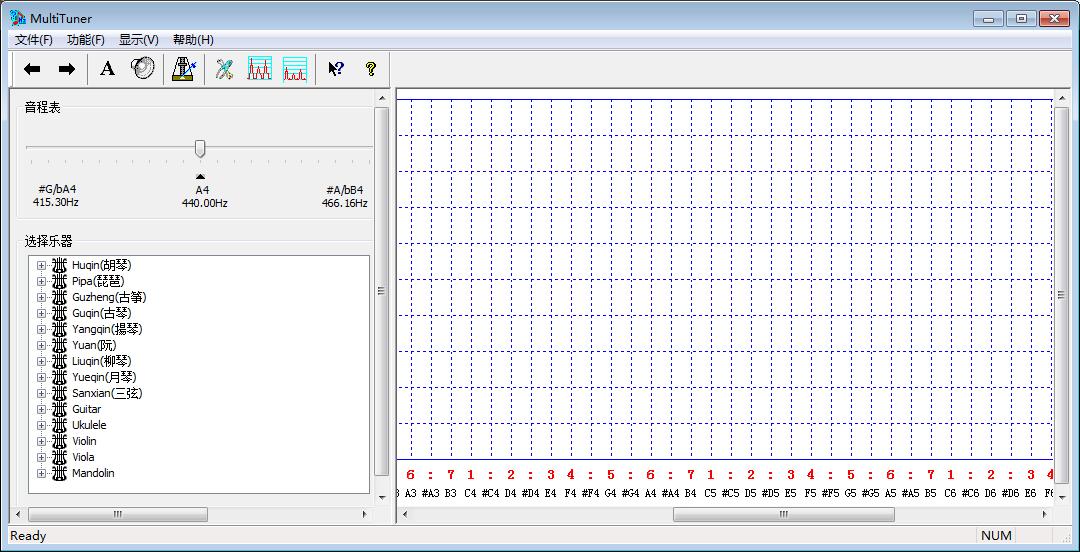Open the 显示(V) menu
Screen dimensions: 1080x552
pyautogui.click(x=138, y=40)
